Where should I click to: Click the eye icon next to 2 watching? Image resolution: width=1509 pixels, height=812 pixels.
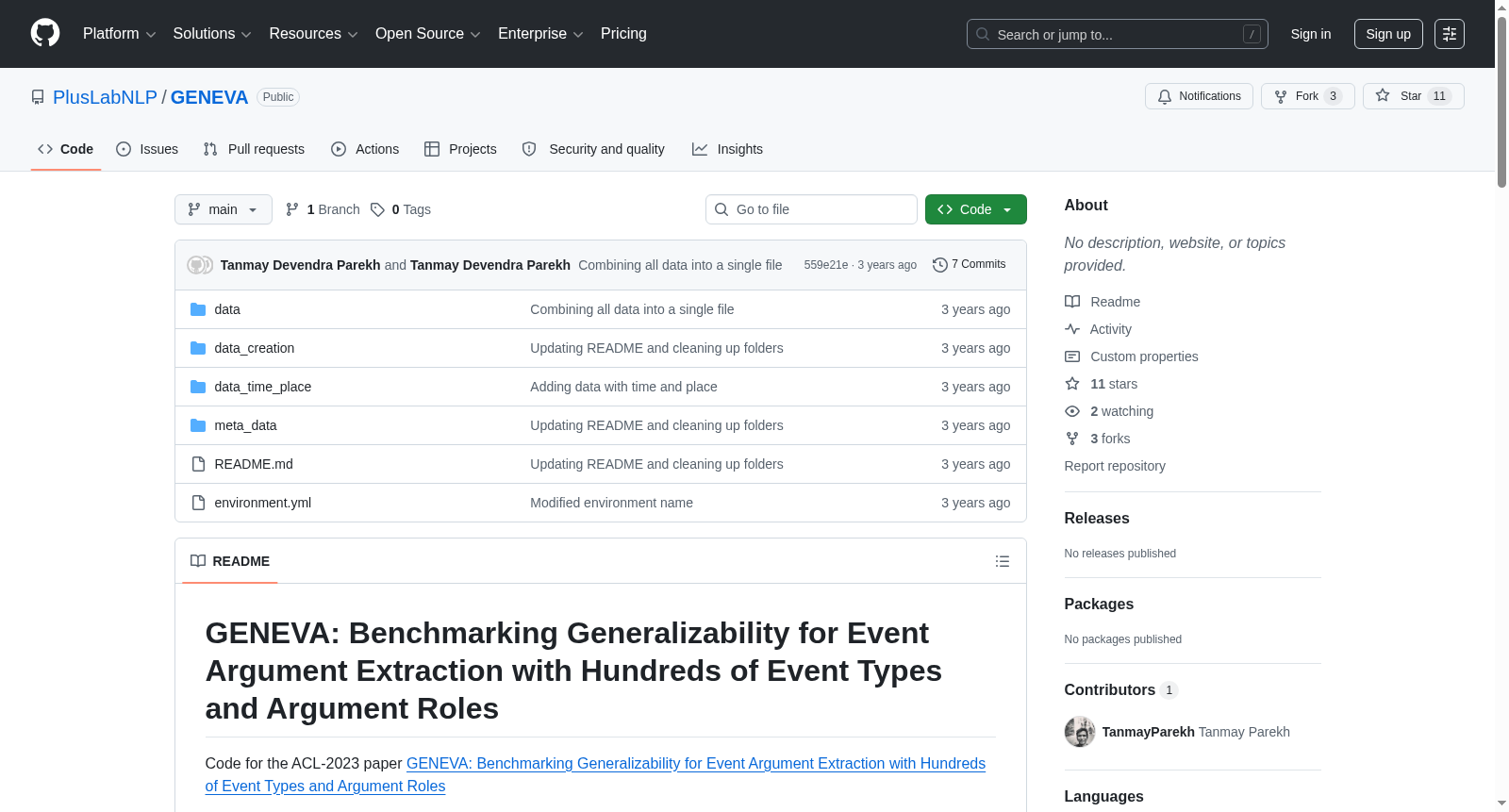pyautogui.click(x=1072, y=411)
